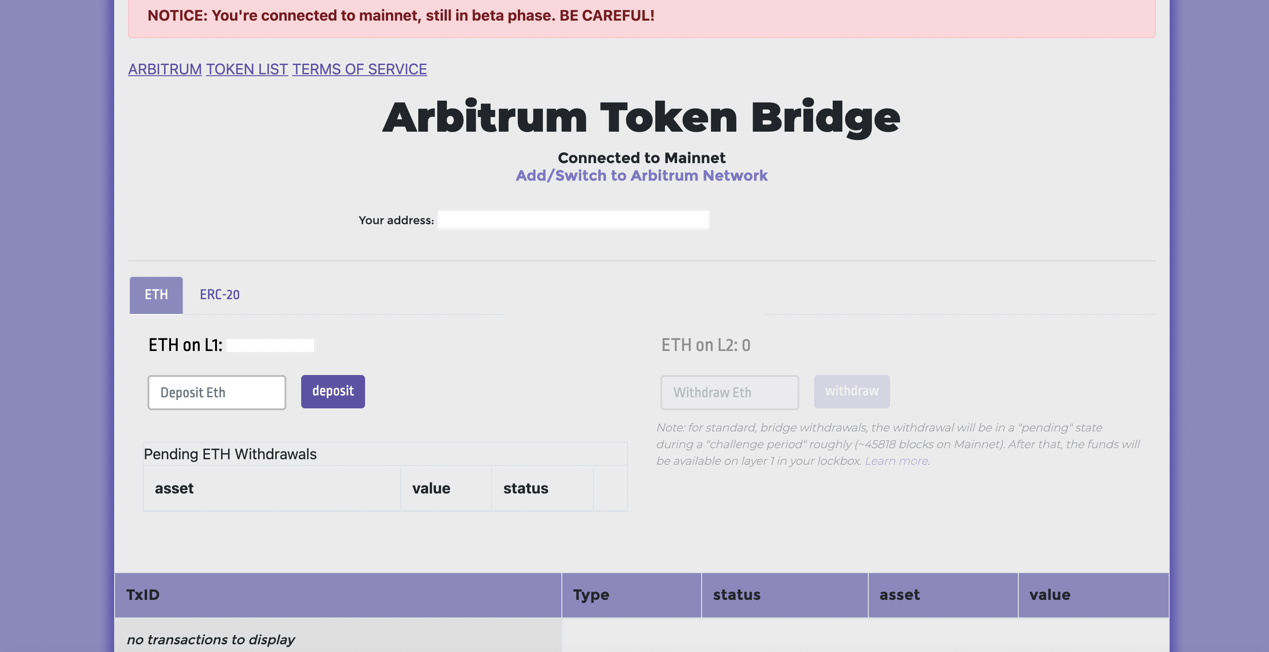Click the TxID column header
This screenshot has width=1269, height=652.
(143, 595)
